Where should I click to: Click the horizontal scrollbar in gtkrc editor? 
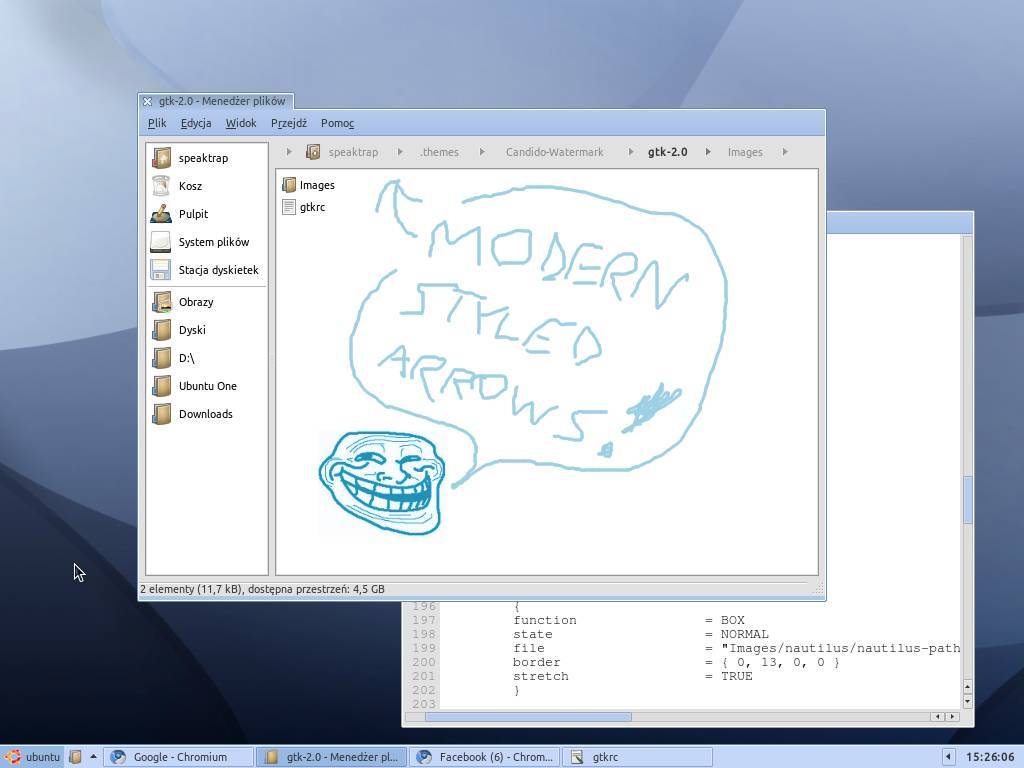pos(528,717)
